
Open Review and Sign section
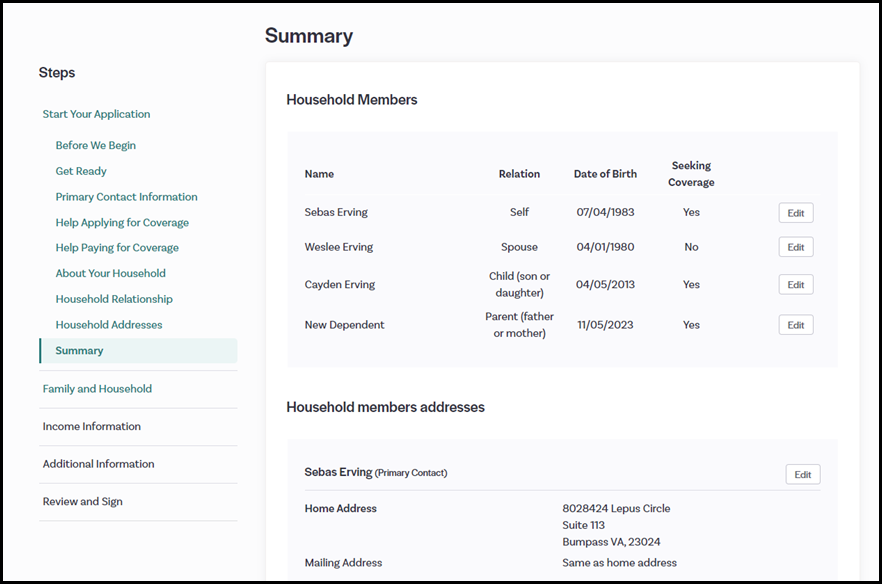point(82,502)
